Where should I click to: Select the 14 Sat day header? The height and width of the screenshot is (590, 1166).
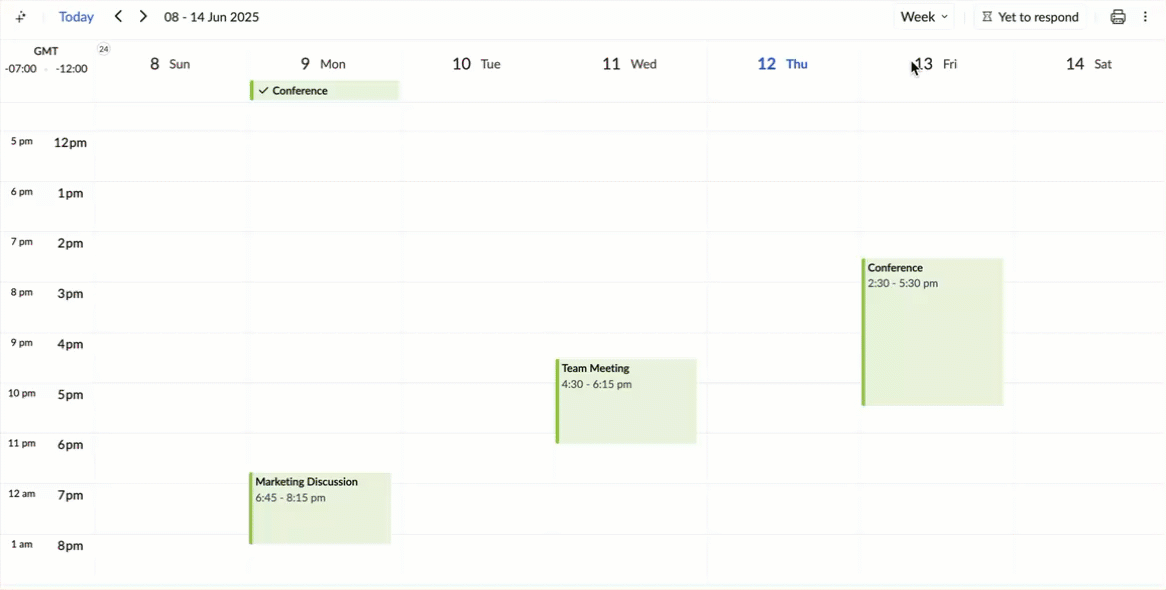coord(1088,64)
